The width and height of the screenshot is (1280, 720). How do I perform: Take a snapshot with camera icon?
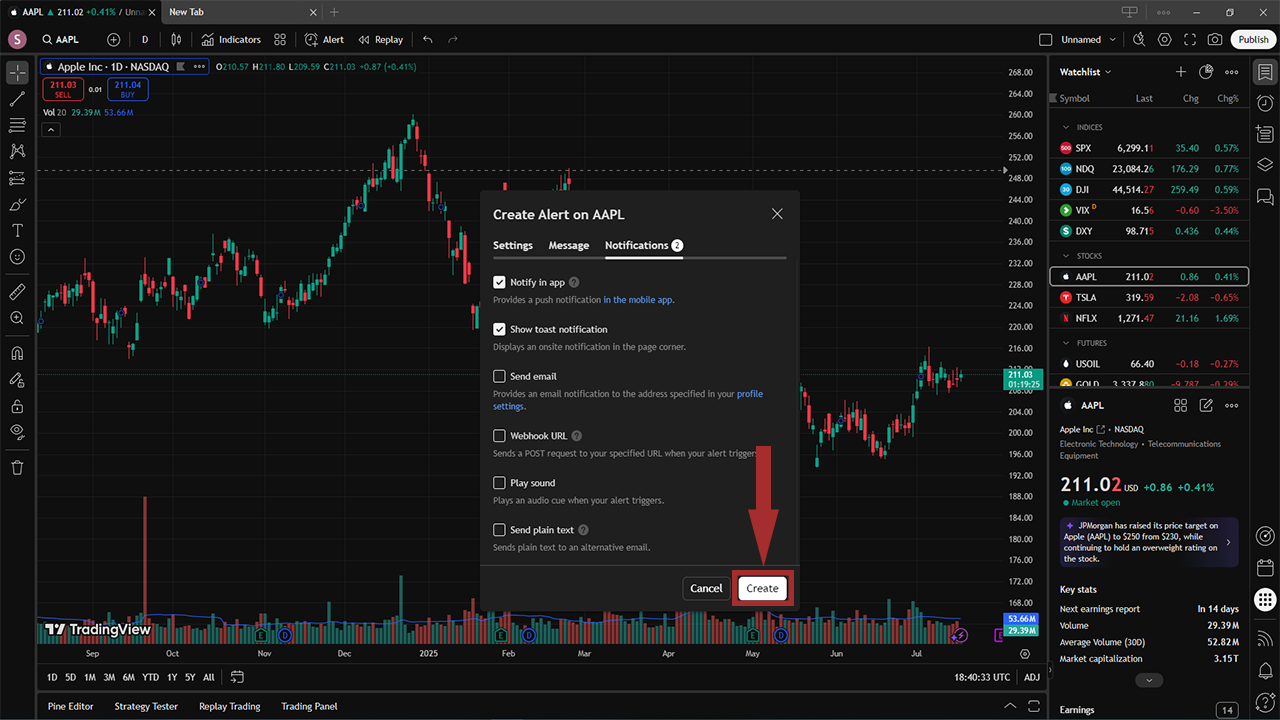pyautogui.click(x=1214, y=40)
